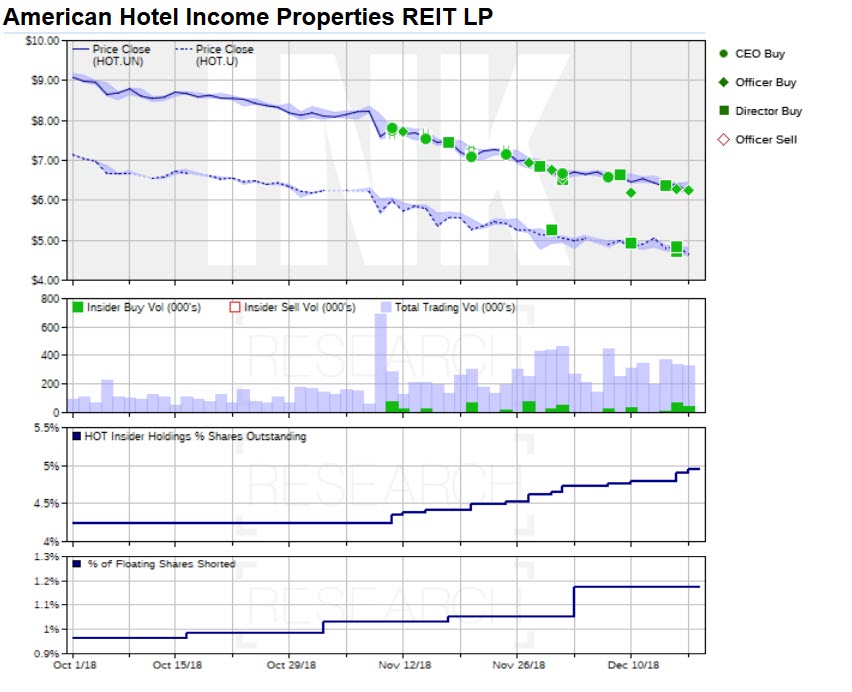
Task: Click the '5.5%' holdings axis label
Action: (x=46, y=428)
